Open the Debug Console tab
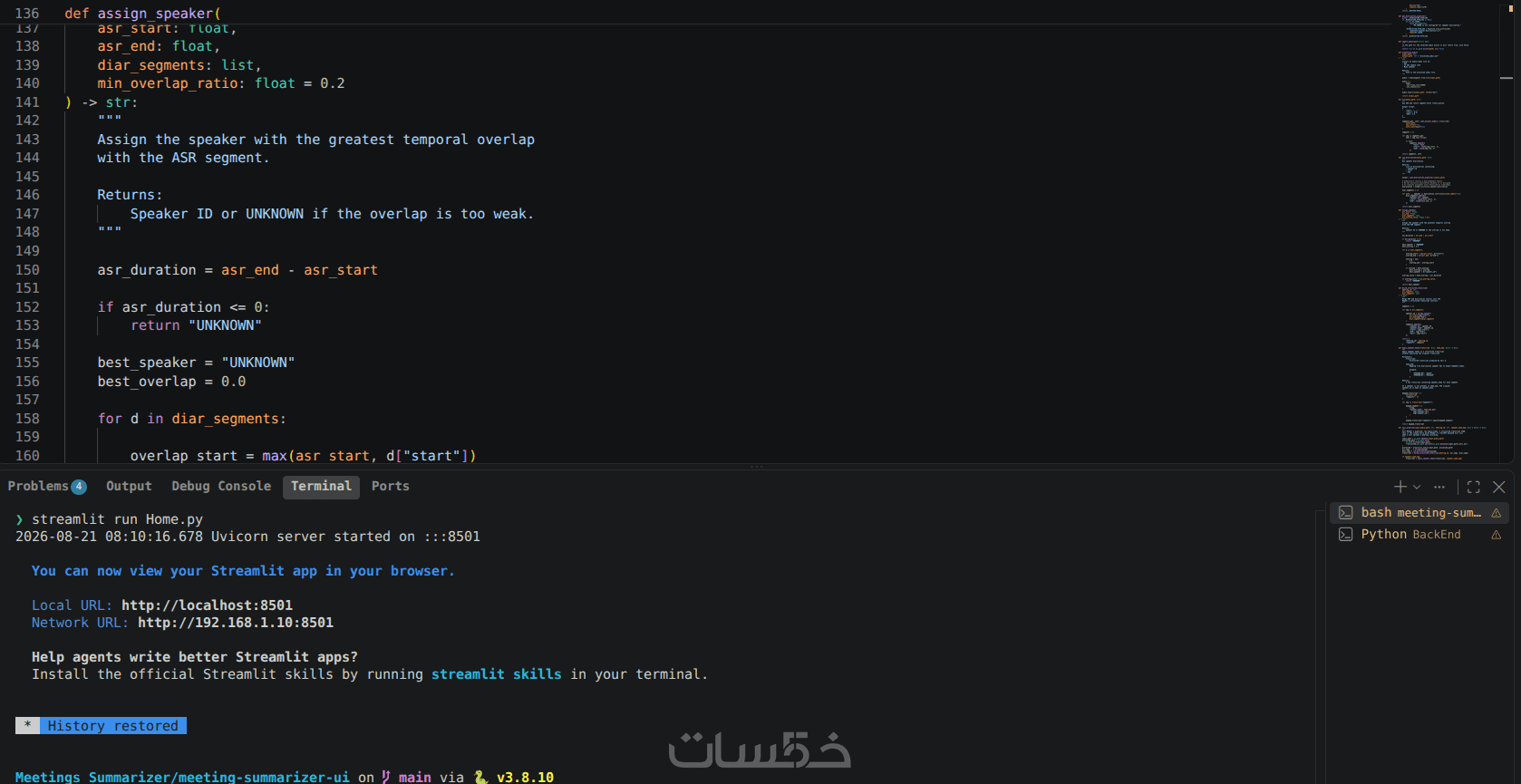 tap(221, 487)
